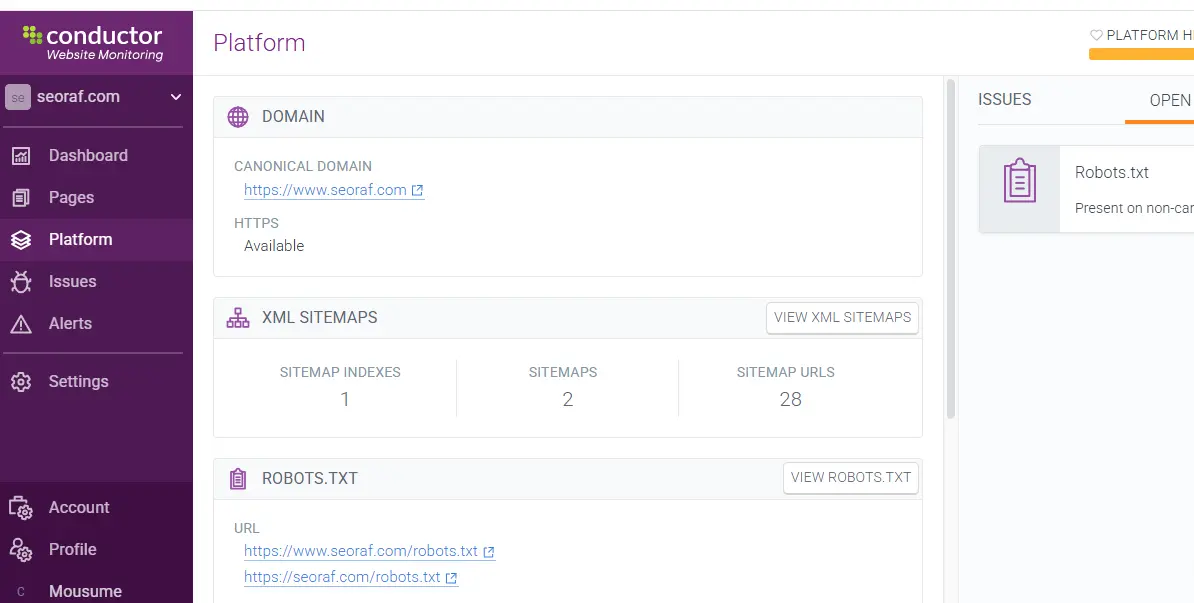
Task: Click the Robots.txt clipboard icon in panel header
Action: (238, 479)
